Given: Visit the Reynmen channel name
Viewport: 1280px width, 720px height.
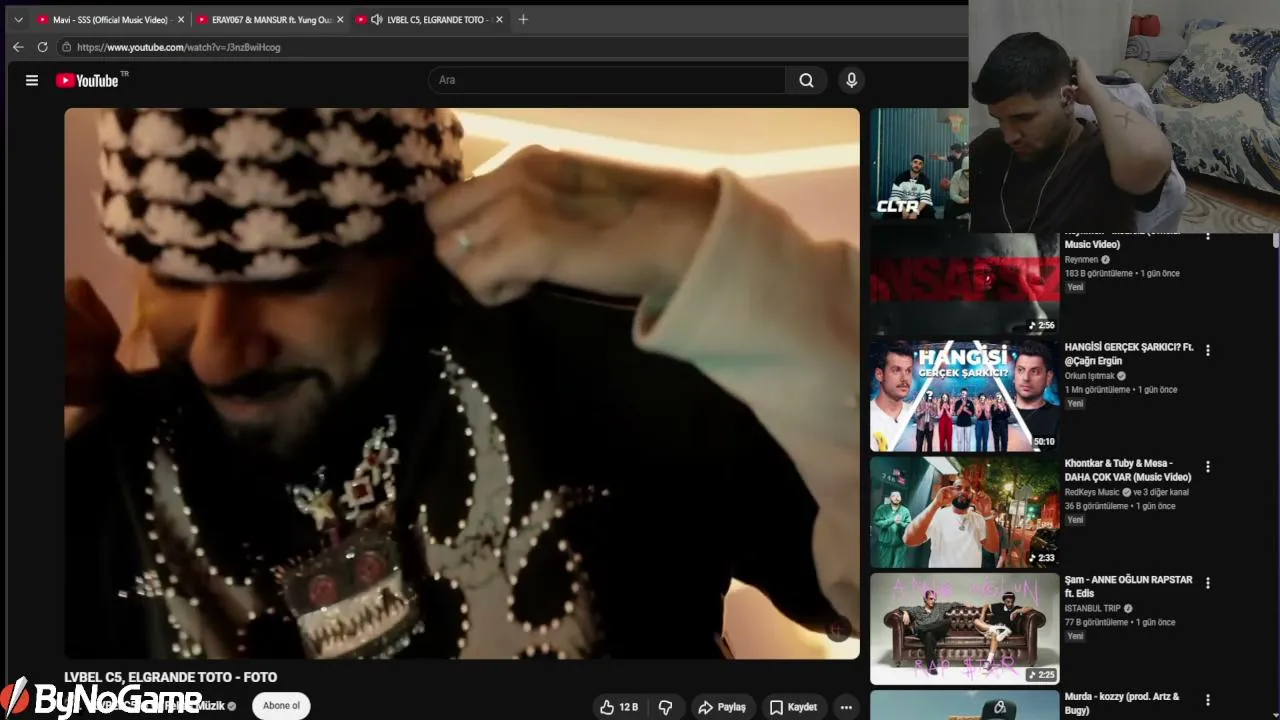Looking at the screenshot, I should [1081, 260].
